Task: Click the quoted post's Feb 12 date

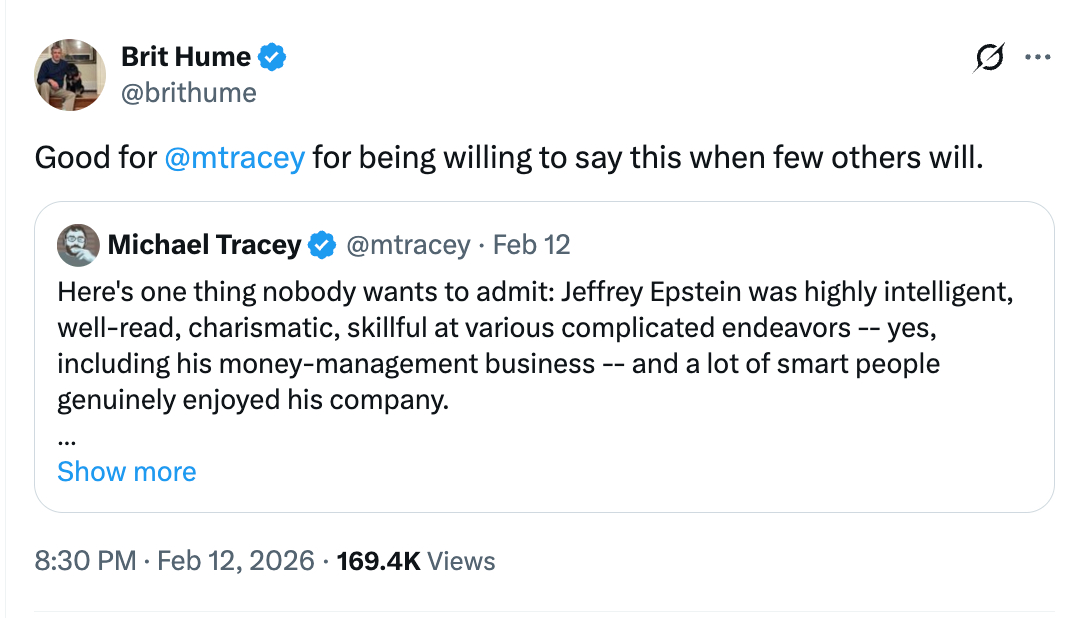Action: click(x=532, y=245)
